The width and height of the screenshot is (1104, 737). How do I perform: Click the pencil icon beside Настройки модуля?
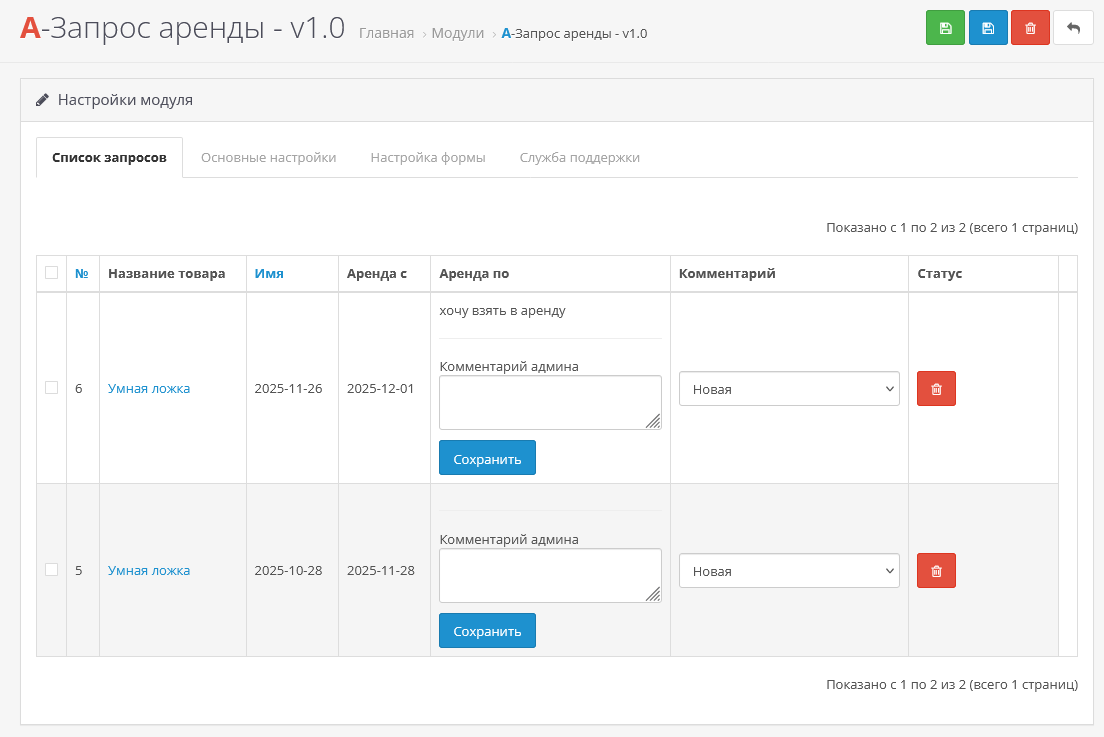click(x=42, y=100)
